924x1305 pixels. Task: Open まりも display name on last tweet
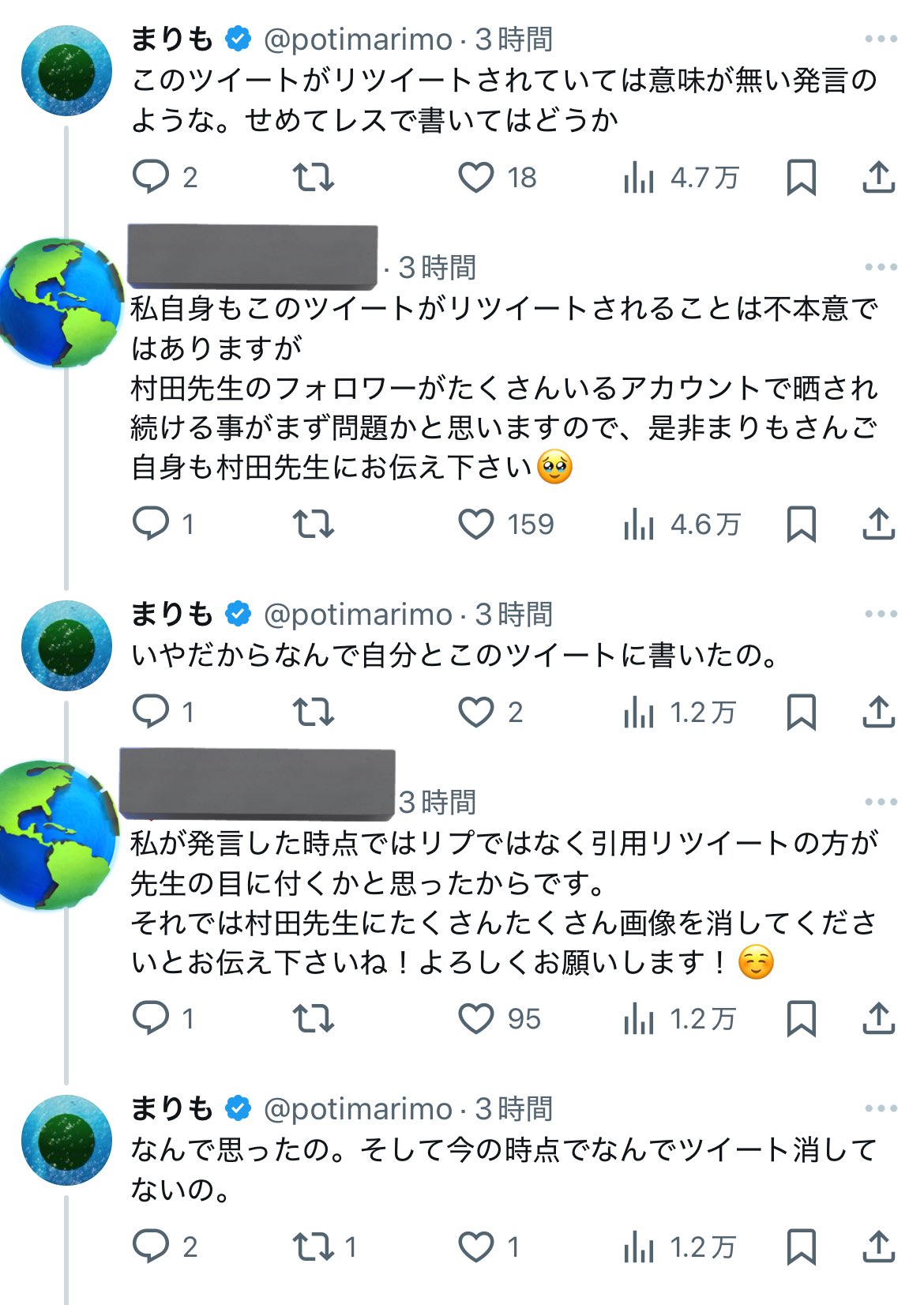coord(171,1109)
